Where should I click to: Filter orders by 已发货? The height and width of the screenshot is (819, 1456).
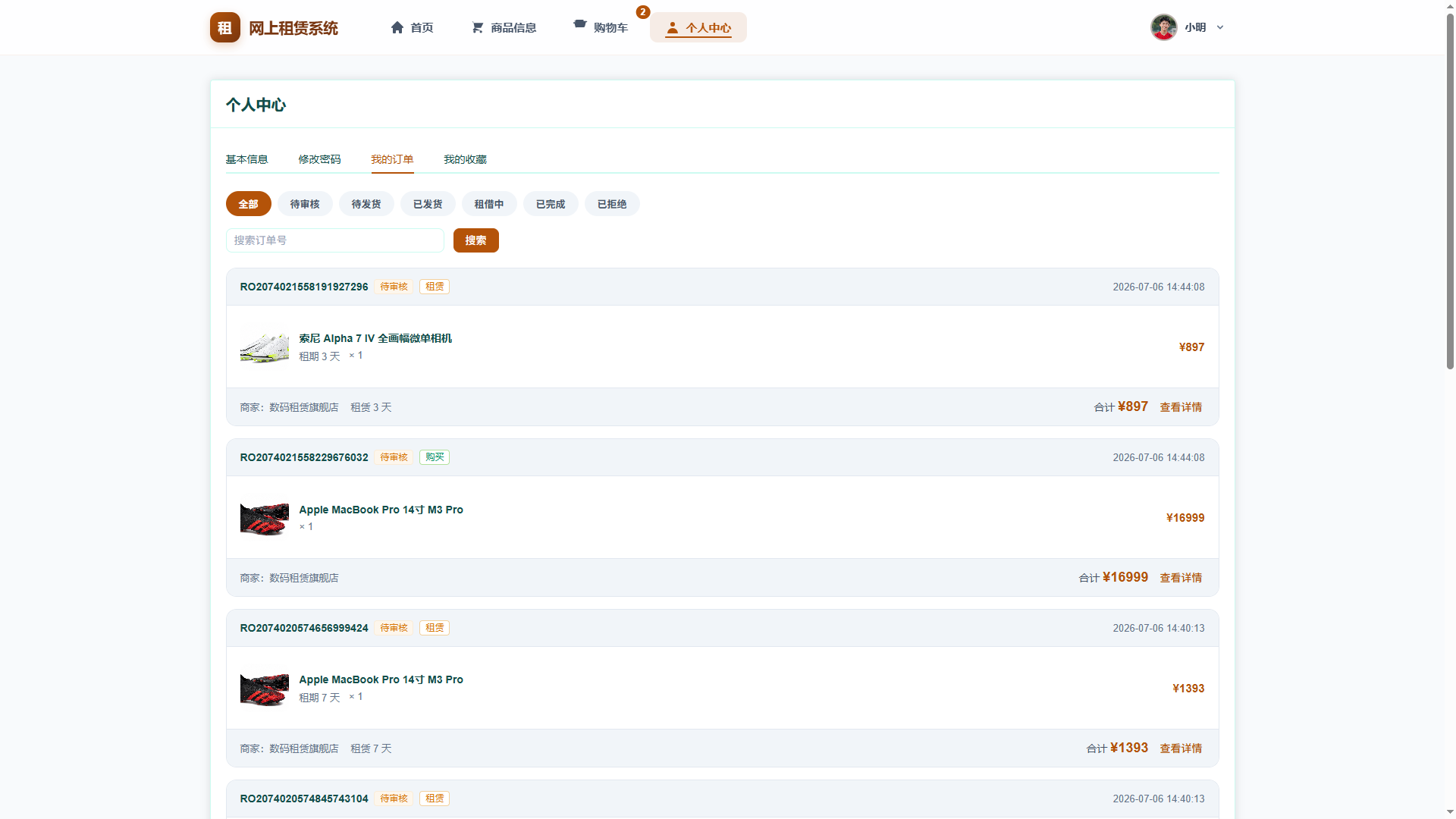click(x=428, y=204)
